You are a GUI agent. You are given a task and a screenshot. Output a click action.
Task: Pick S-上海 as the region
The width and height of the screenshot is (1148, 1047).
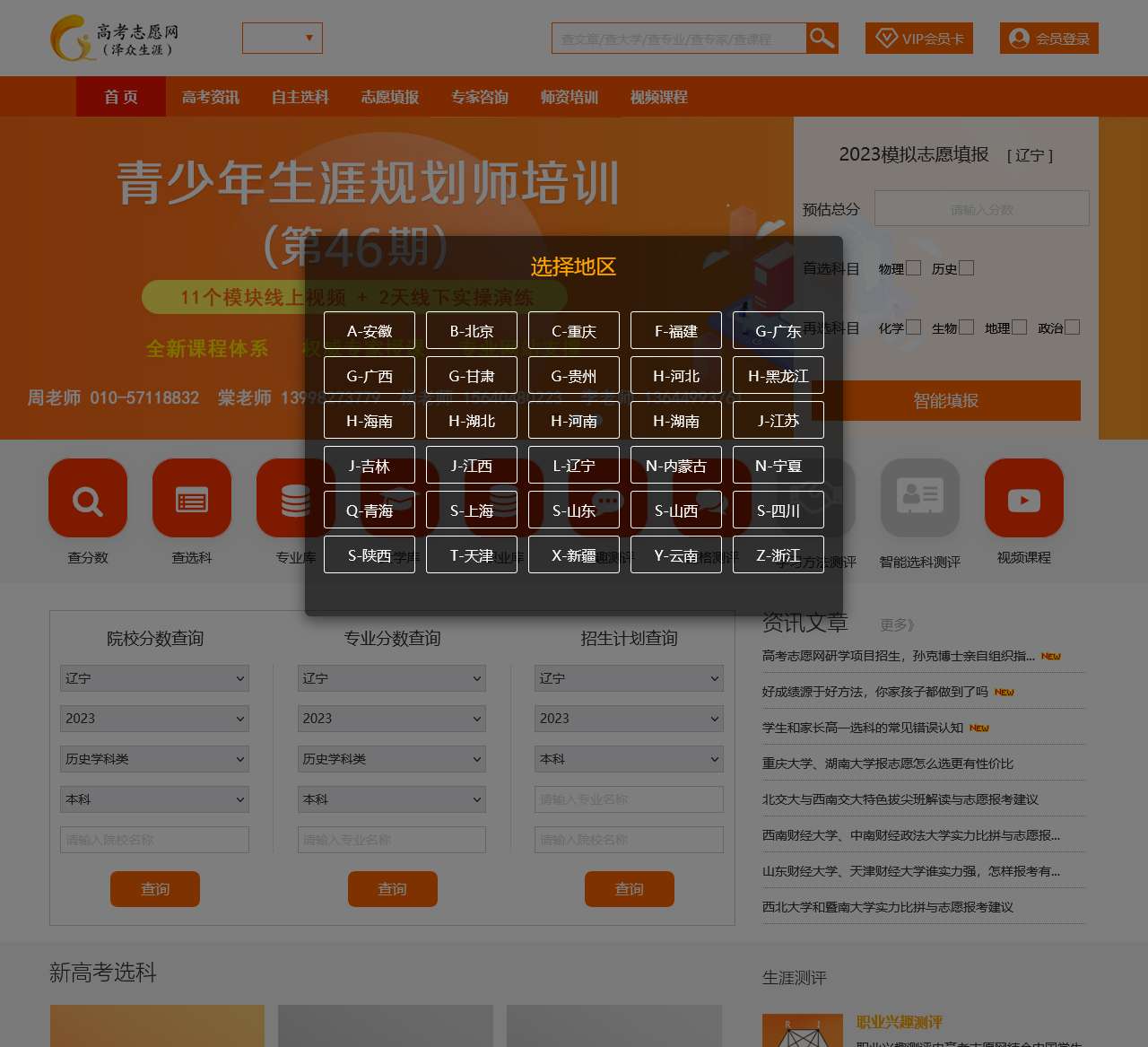(472, 510)
